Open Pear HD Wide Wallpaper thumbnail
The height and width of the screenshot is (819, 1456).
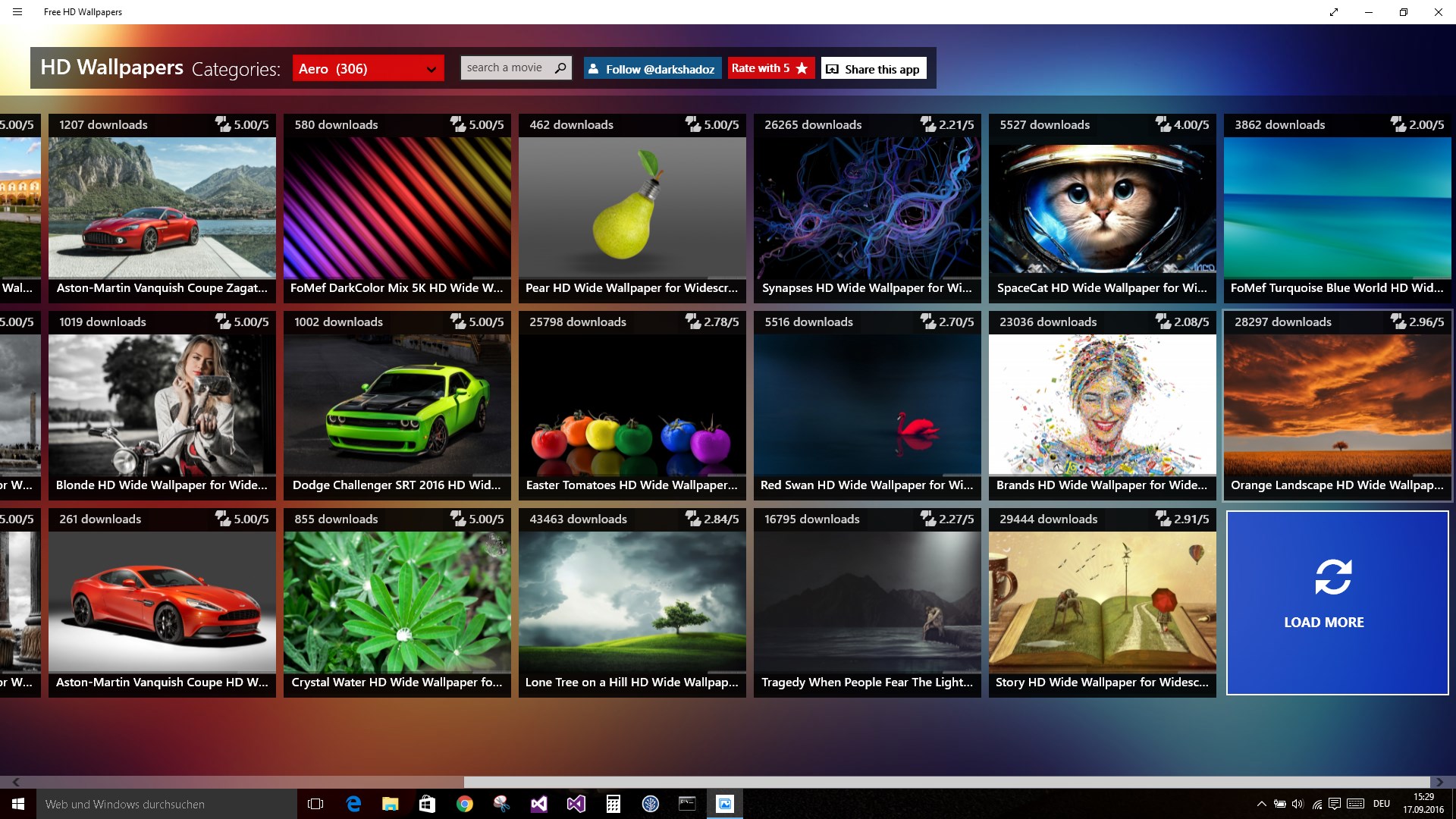pyautogui.click(x=632, y=207)
